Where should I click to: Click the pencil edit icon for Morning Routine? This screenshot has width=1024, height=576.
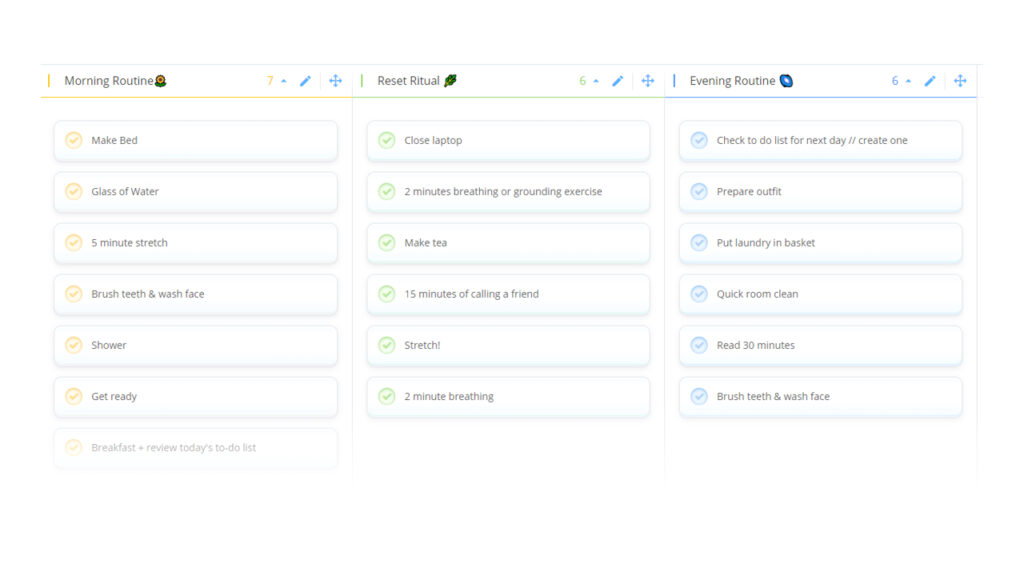pyautogui.click(x=306, y=81)
